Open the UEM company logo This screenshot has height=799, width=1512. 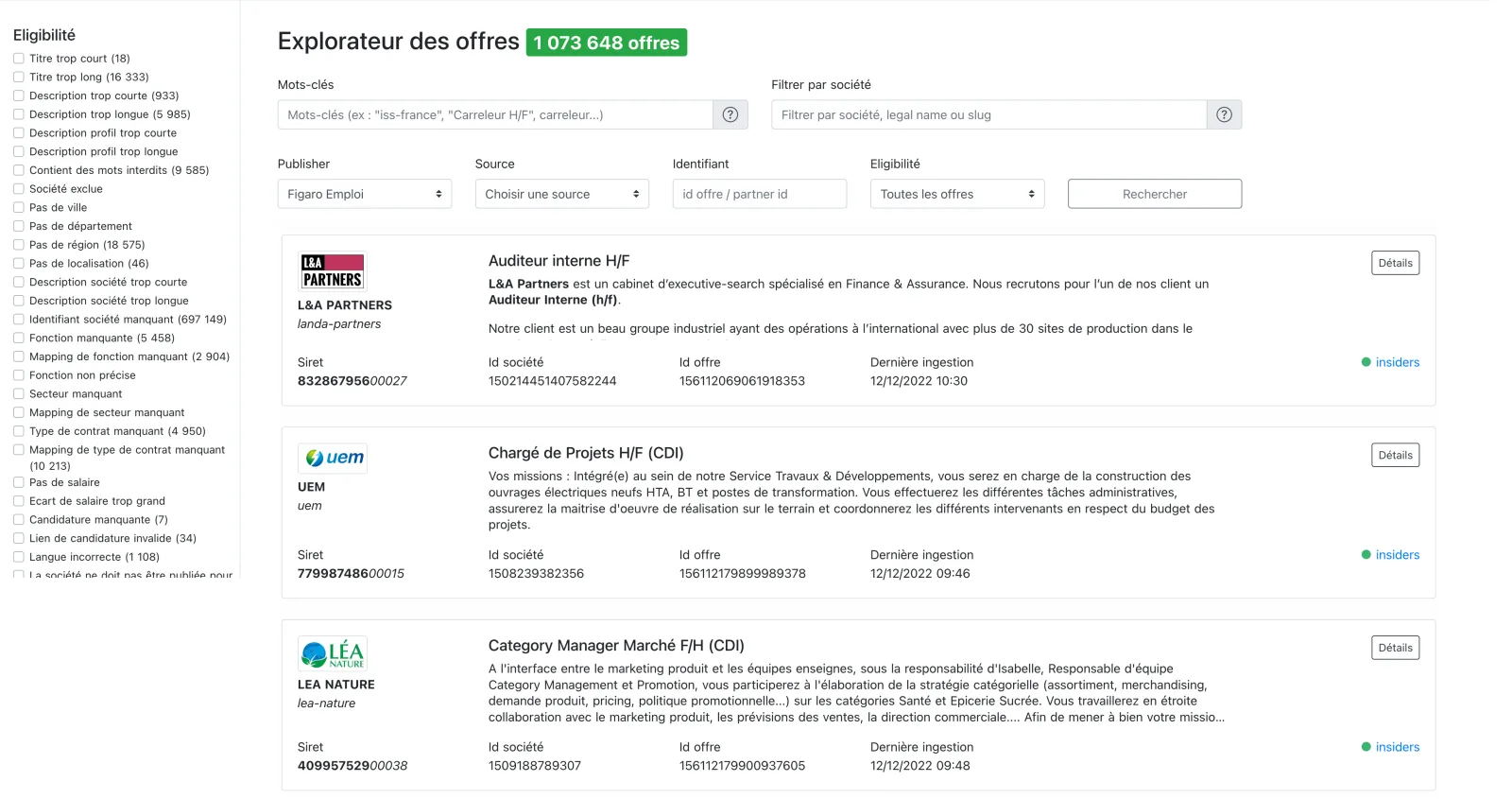pos(333,458)
